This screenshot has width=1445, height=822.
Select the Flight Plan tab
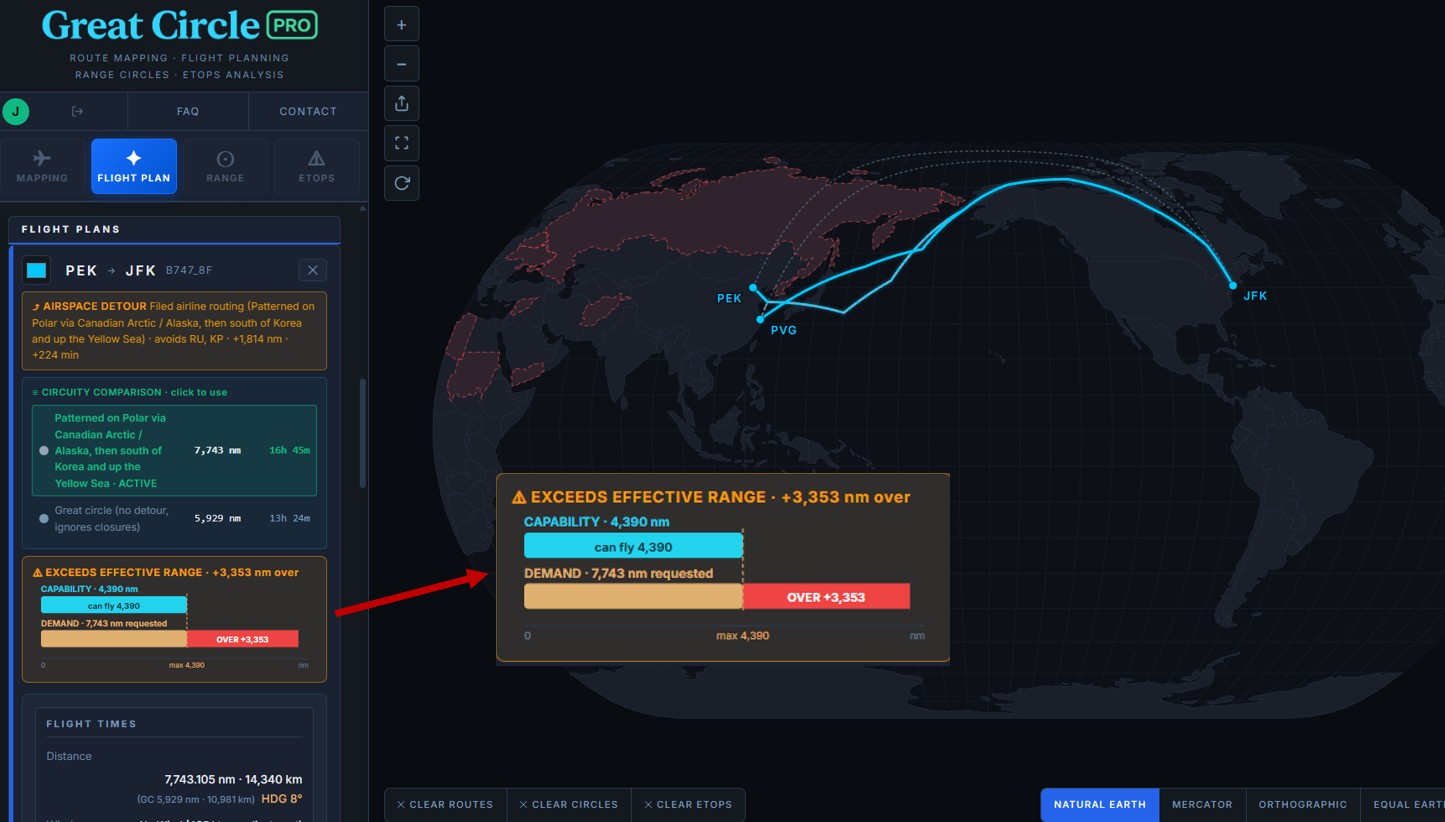point(134,166)
